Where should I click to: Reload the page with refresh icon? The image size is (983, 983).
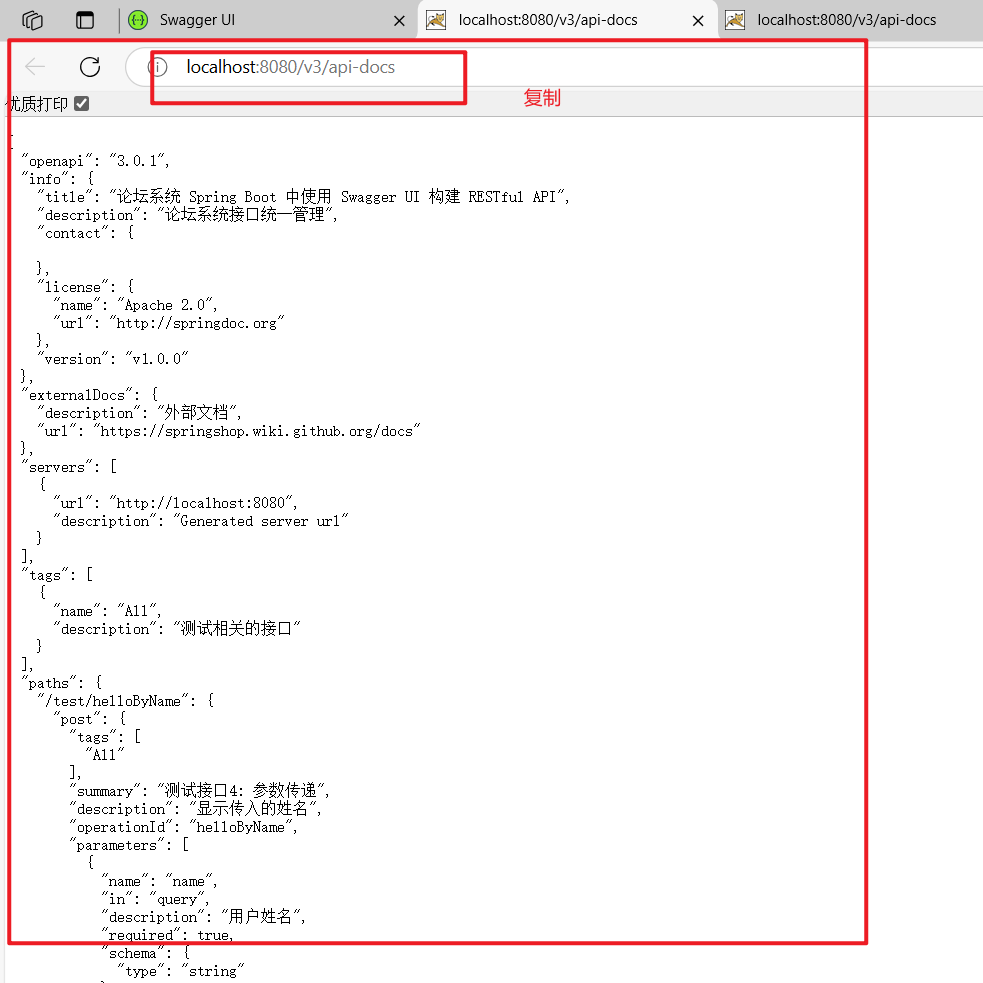90,66
